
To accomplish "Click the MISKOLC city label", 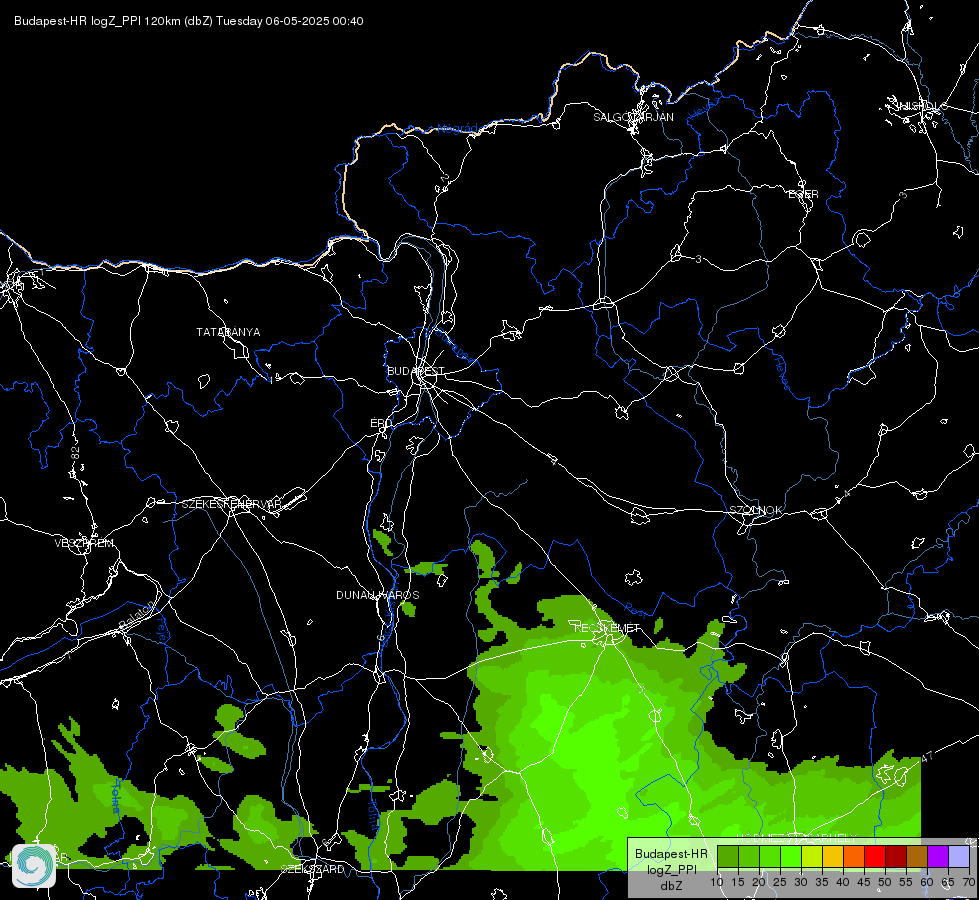I will [x=920, y=106].
